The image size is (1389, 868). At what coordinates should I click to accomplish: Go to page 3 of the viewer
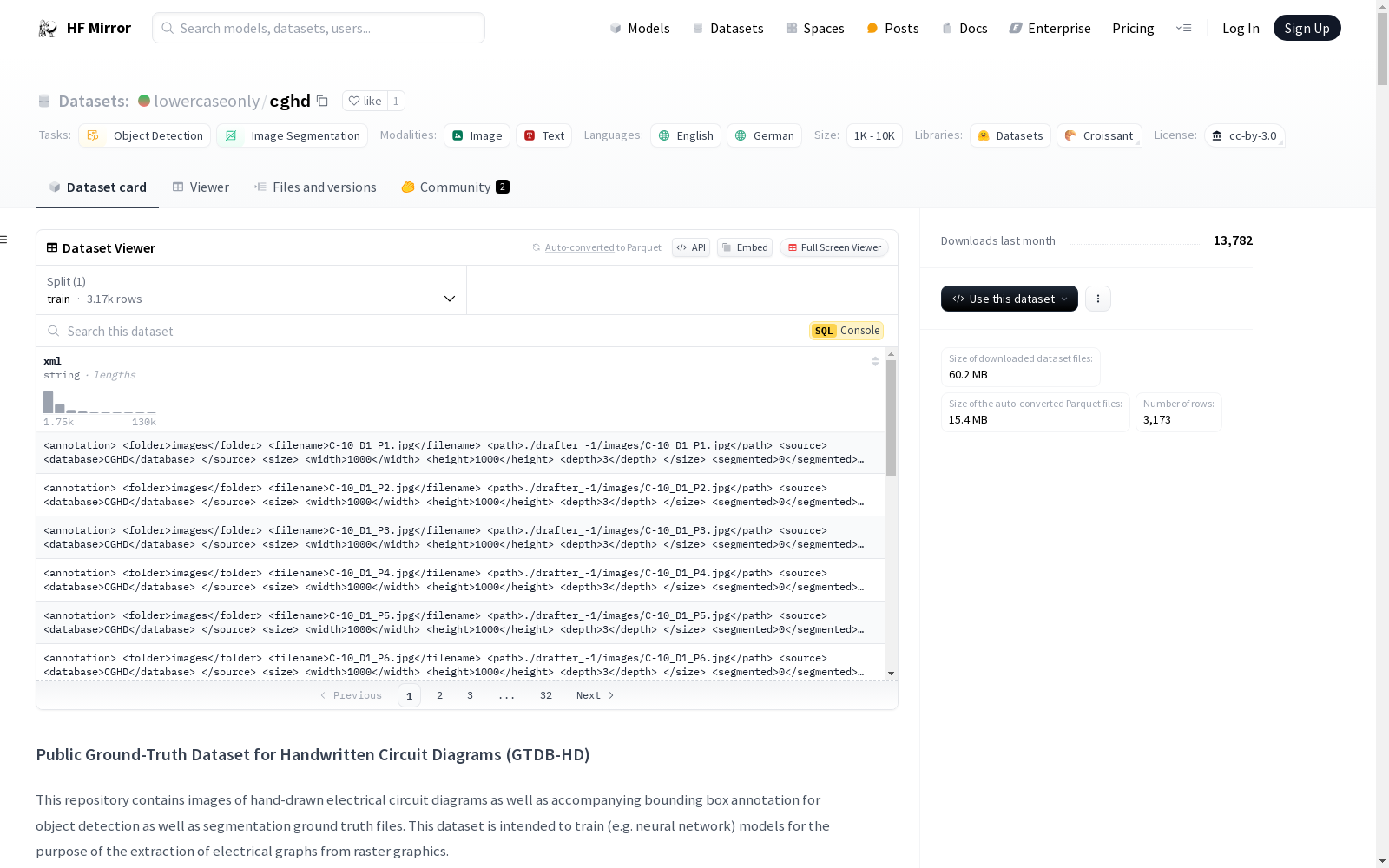tap(470, 695)
